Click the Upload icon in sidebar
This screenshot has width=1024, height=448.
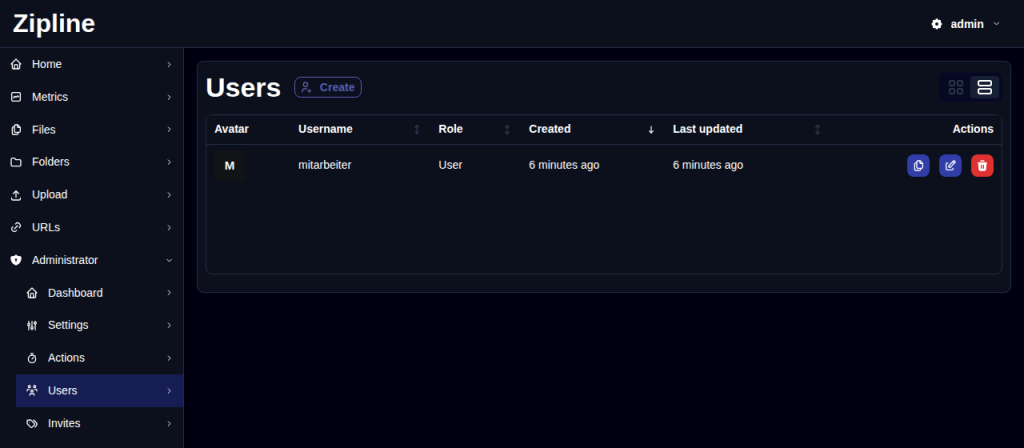tap(16, 195)
